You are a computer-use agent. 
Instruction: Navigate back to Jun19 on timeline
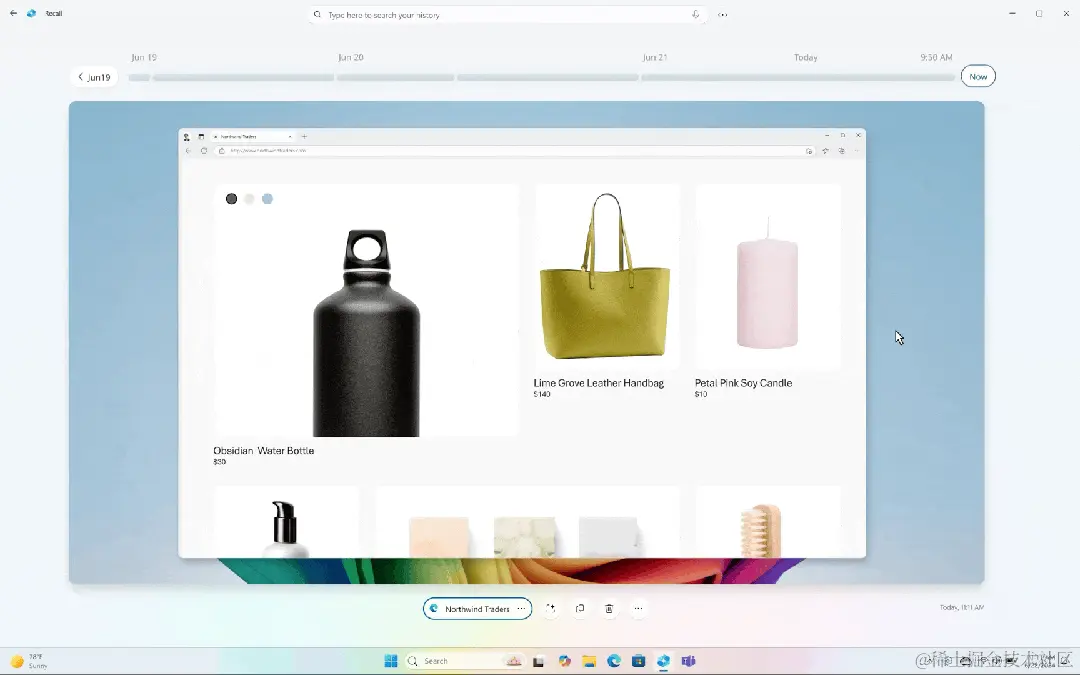(94, 77)
